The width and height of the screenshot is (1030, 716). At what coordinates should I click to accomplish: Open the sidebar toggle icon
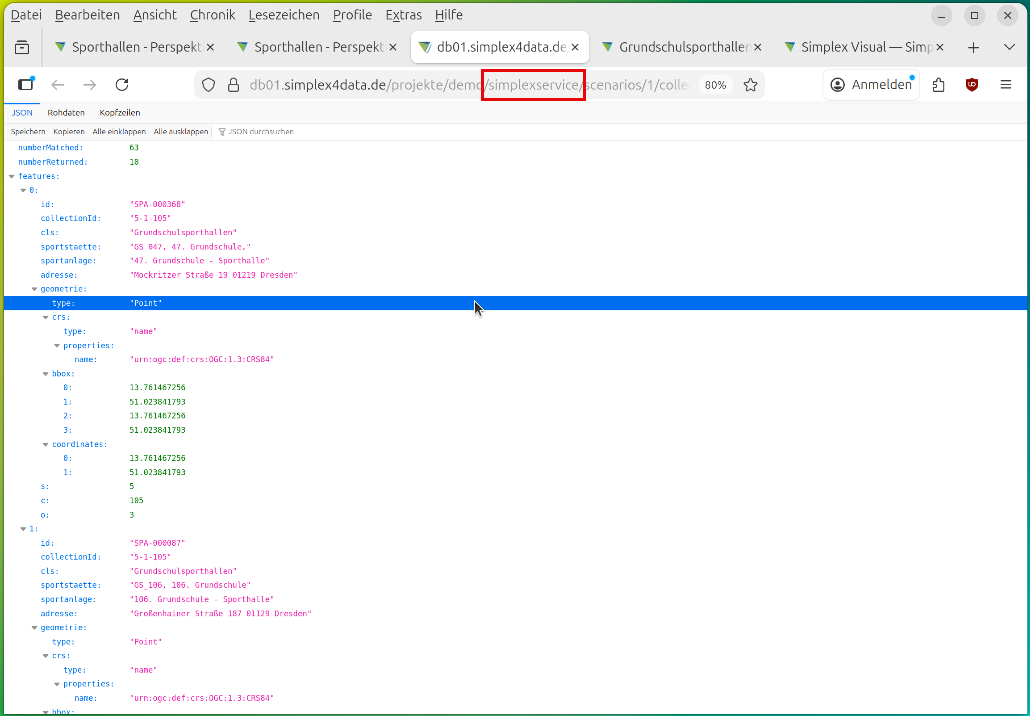point(26,85)
